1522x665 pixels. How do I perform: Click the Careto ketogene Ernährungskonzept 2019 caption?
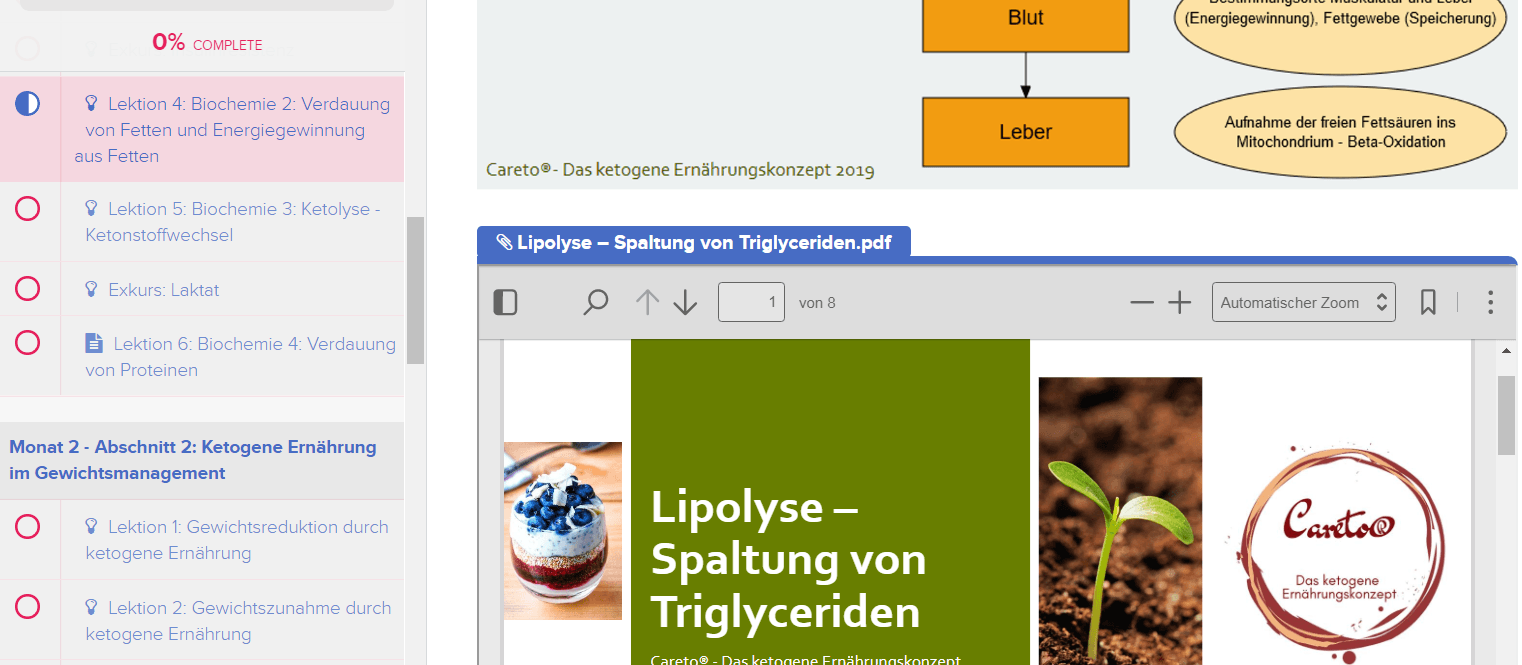(x=680, y=170)
